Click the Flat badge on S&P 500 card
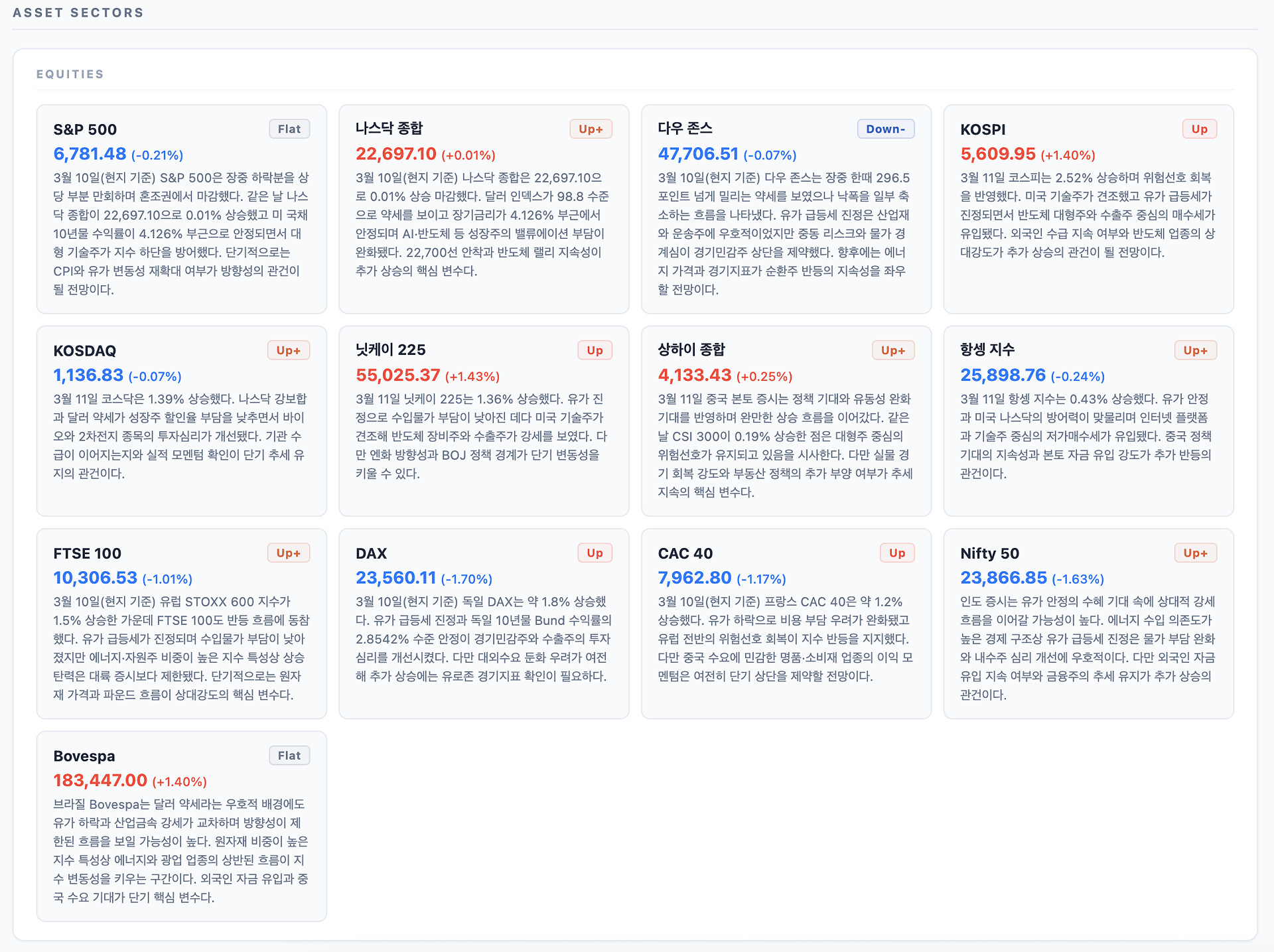1274x952 pixels. point(289,129)
